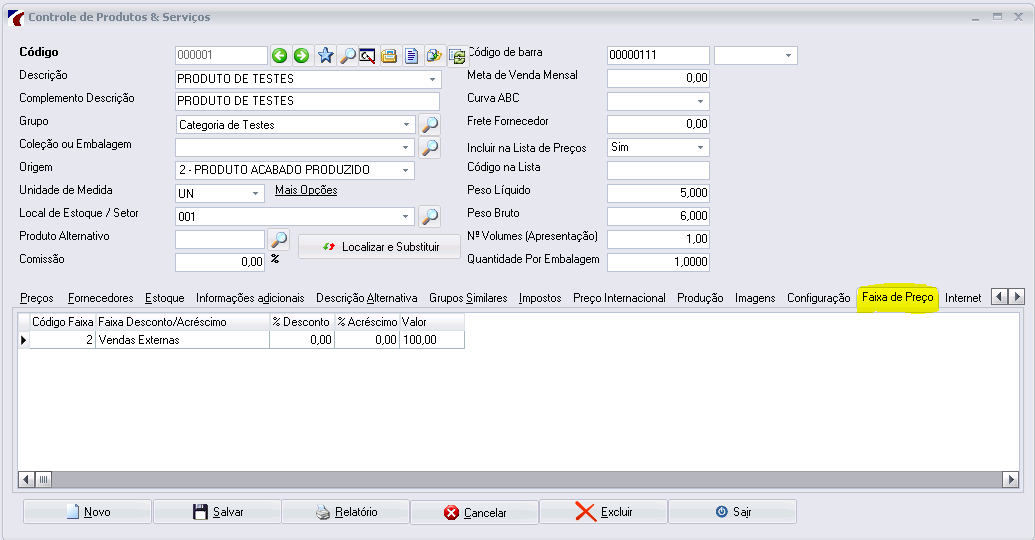Image resolution: width=1035 pixels, height=540 pixels.
Task: Focus the Comissão input field
Action: pos(220,262)
